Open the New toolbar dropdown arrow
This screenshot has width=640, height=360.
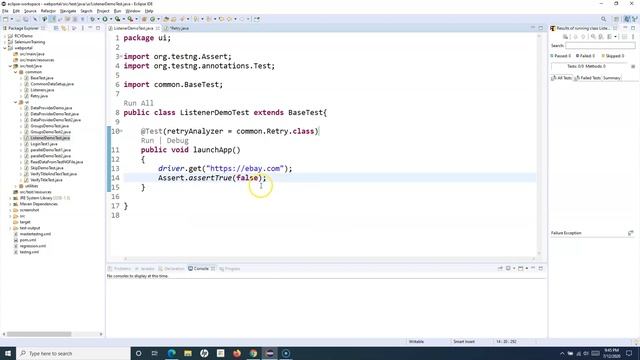11,19
